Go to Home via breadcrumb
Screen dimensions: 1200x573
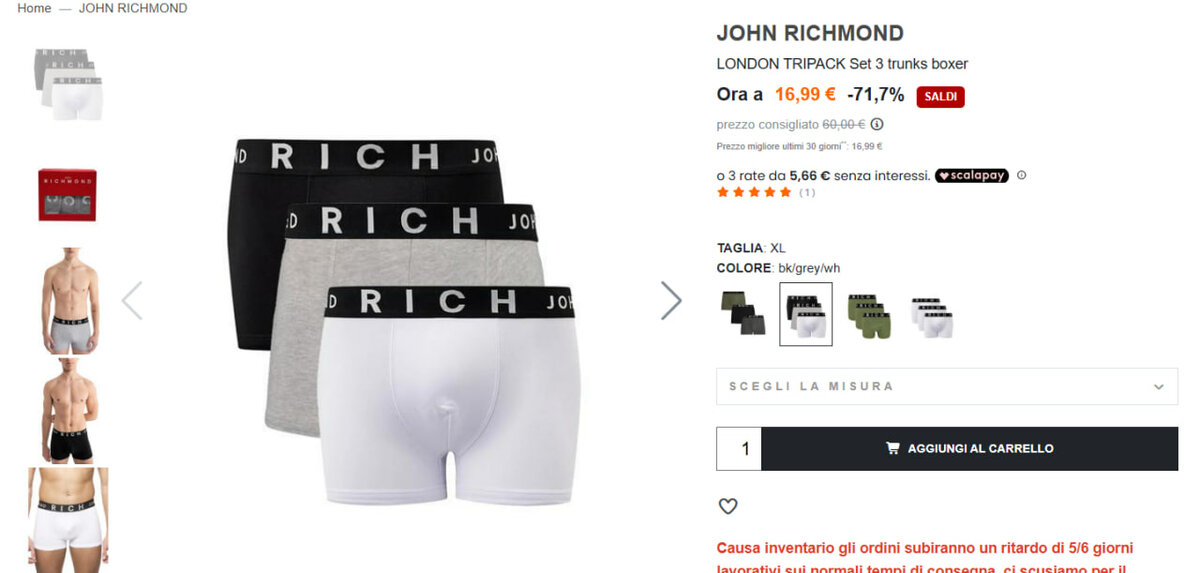pos(34,8)
